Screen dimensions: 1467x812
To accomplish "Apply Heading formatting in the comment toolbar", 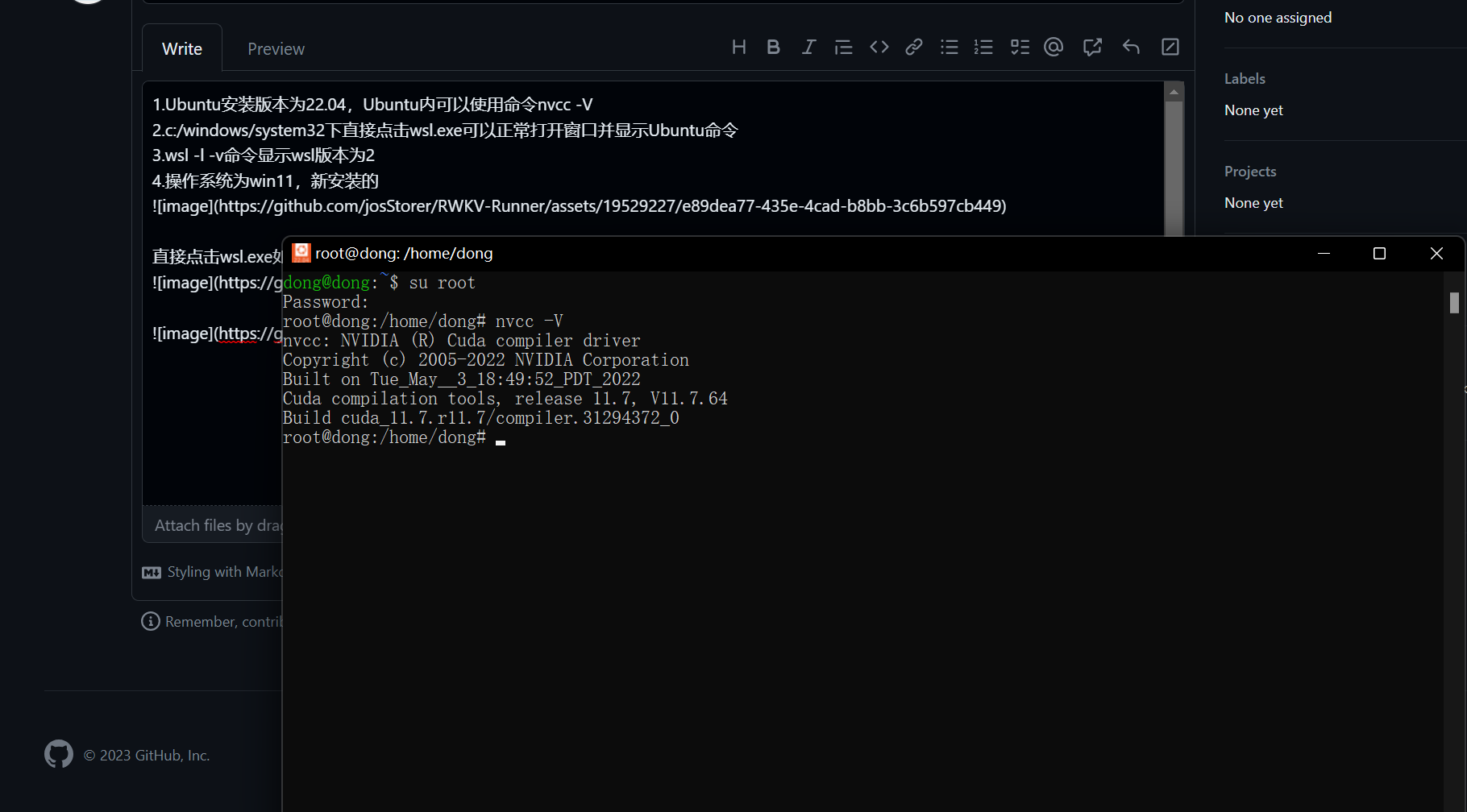I will coord(738,47).
